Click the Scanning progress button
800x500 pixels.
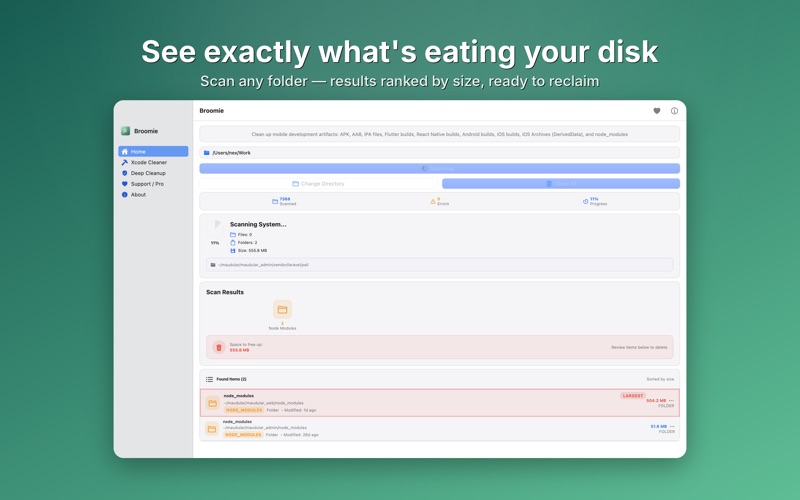click(439, 168)
